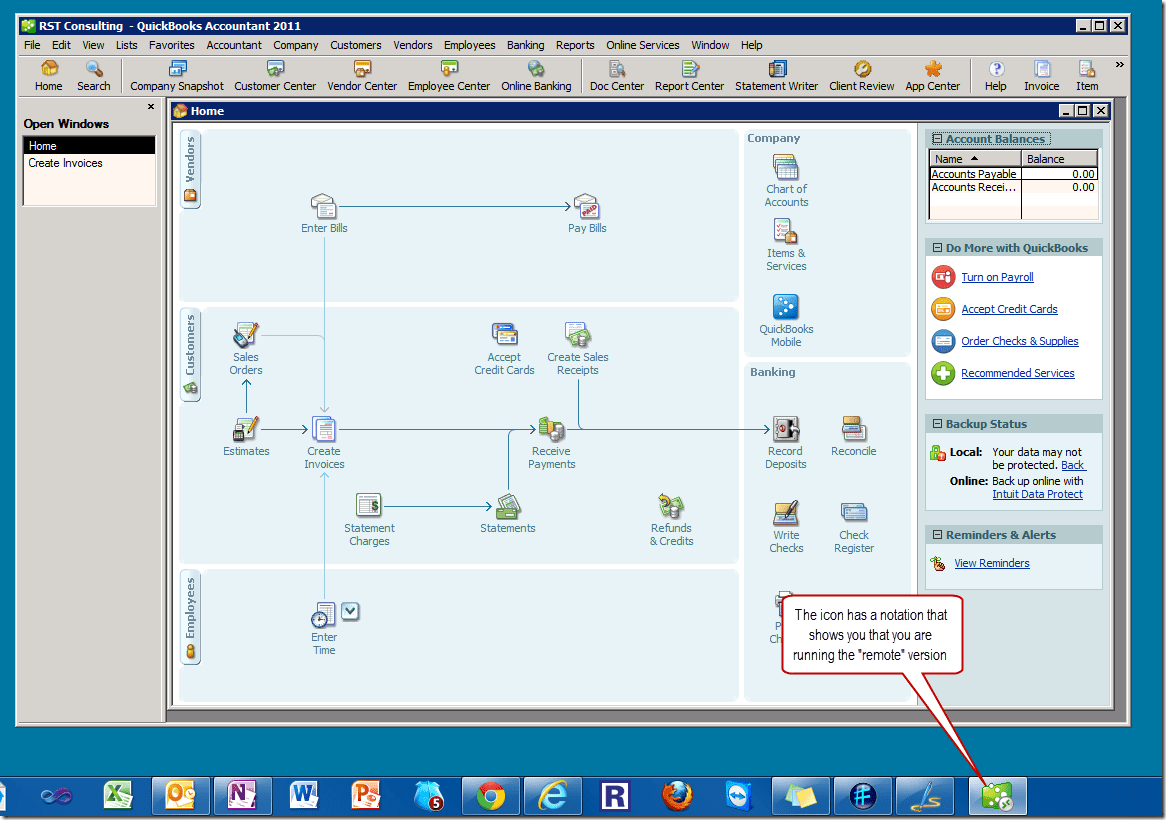Click the Refunds & Credits icon

coord(671,506)
